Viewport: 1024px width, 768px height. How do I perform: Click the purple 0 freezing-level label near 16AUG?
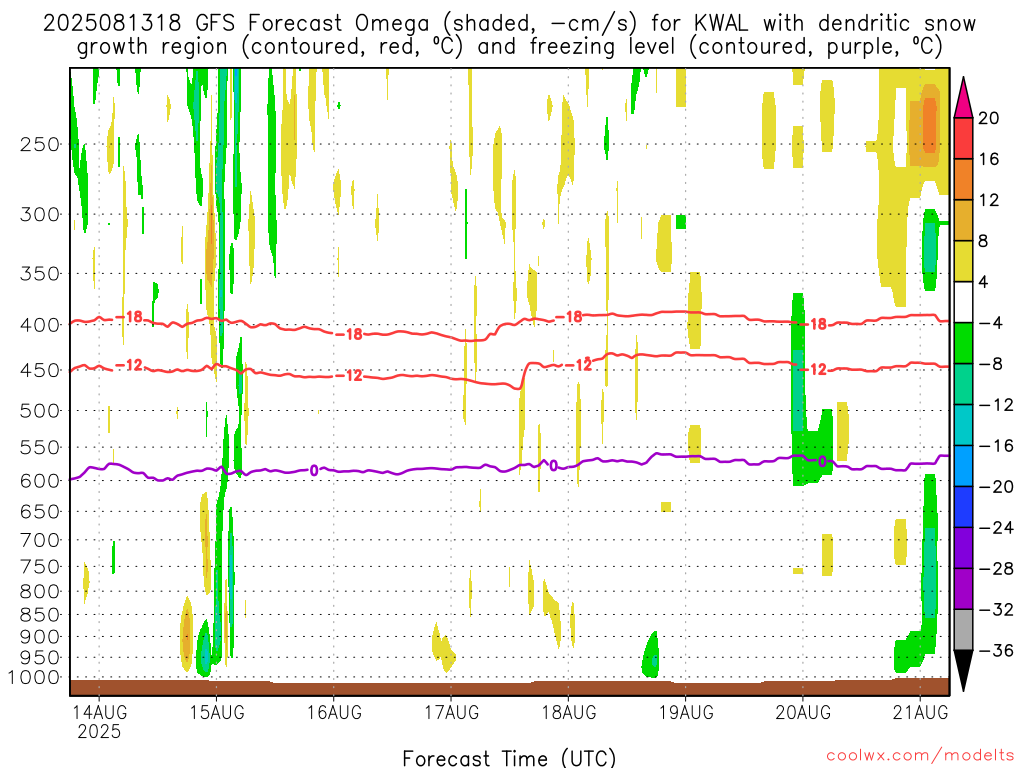tap(314, 470)
